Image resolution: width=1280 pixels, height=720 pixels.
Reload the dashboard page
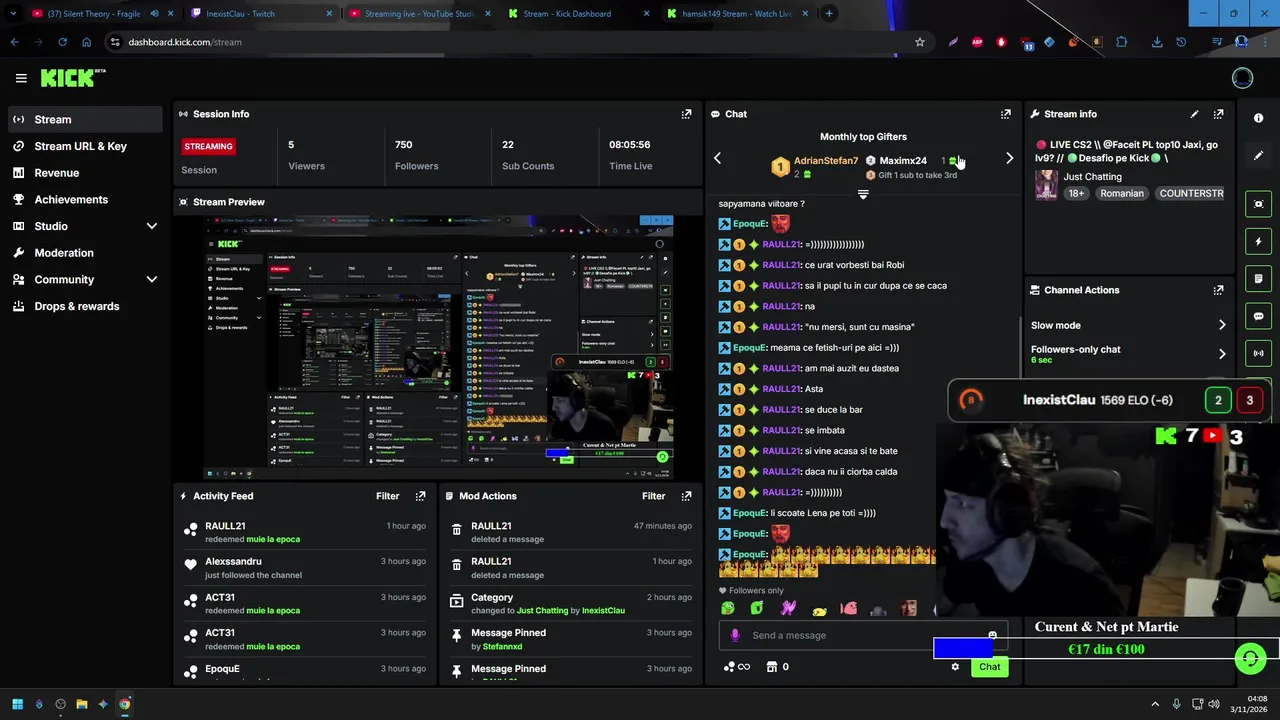click(x=62, y=42)
